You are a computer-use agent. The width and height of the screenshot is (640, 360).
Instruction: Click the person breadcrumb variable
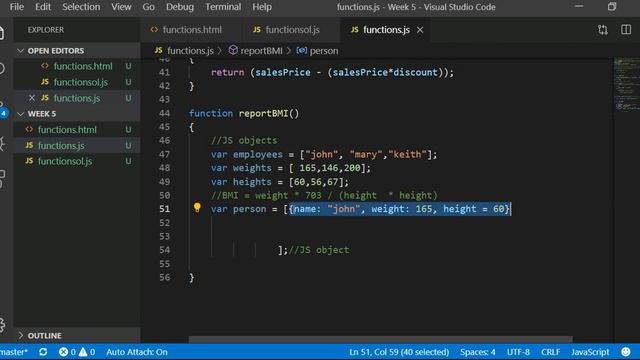pos(317,51)
